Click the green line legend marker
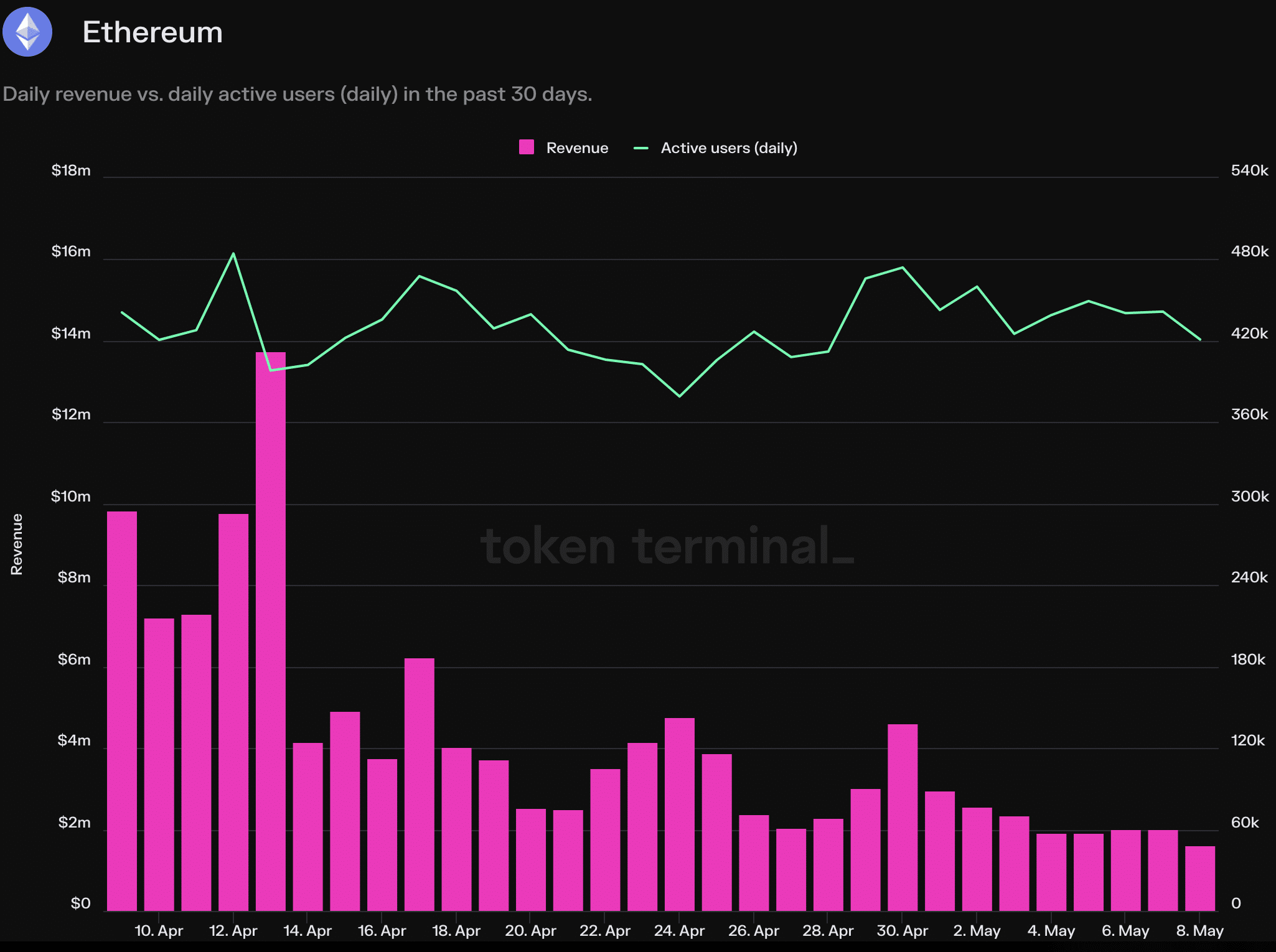This screenshot has width=1276, height=952. tap(641, 148)
